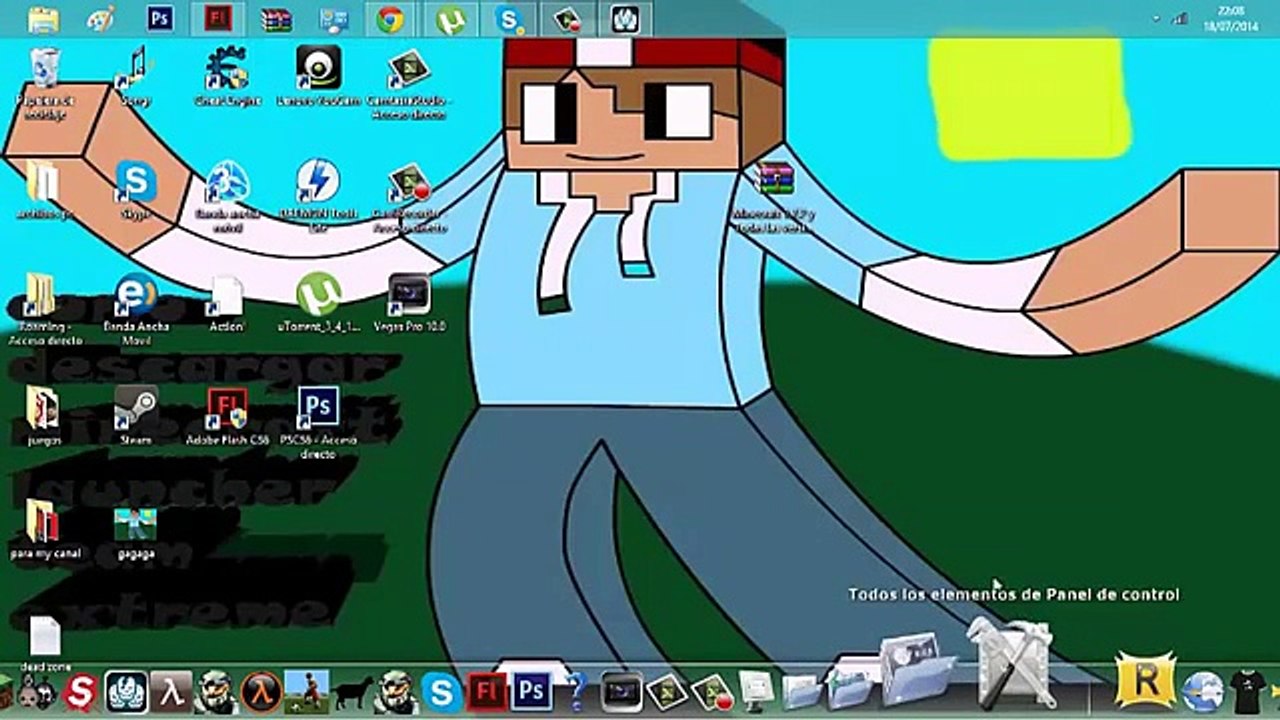This screenshot has width=1280, height=720.
Task: Select the Lenovo YouCam desktop shortcut
Action: pyautogui.click(x=318, y=77)
